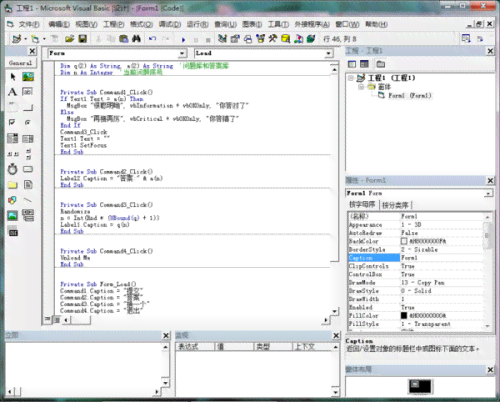The image size is (500, 402).
Task: Select the PictureBox control tool
Action: coord(28,77)
